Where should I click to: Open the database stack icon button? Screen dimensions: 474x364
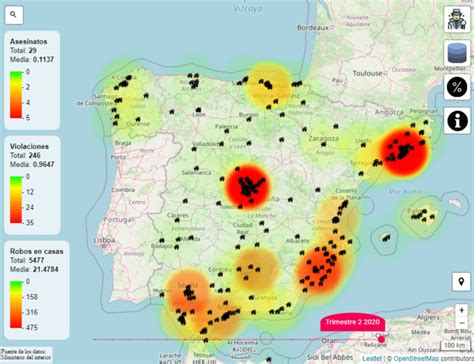pyautogui.click(x=457, y=53)
